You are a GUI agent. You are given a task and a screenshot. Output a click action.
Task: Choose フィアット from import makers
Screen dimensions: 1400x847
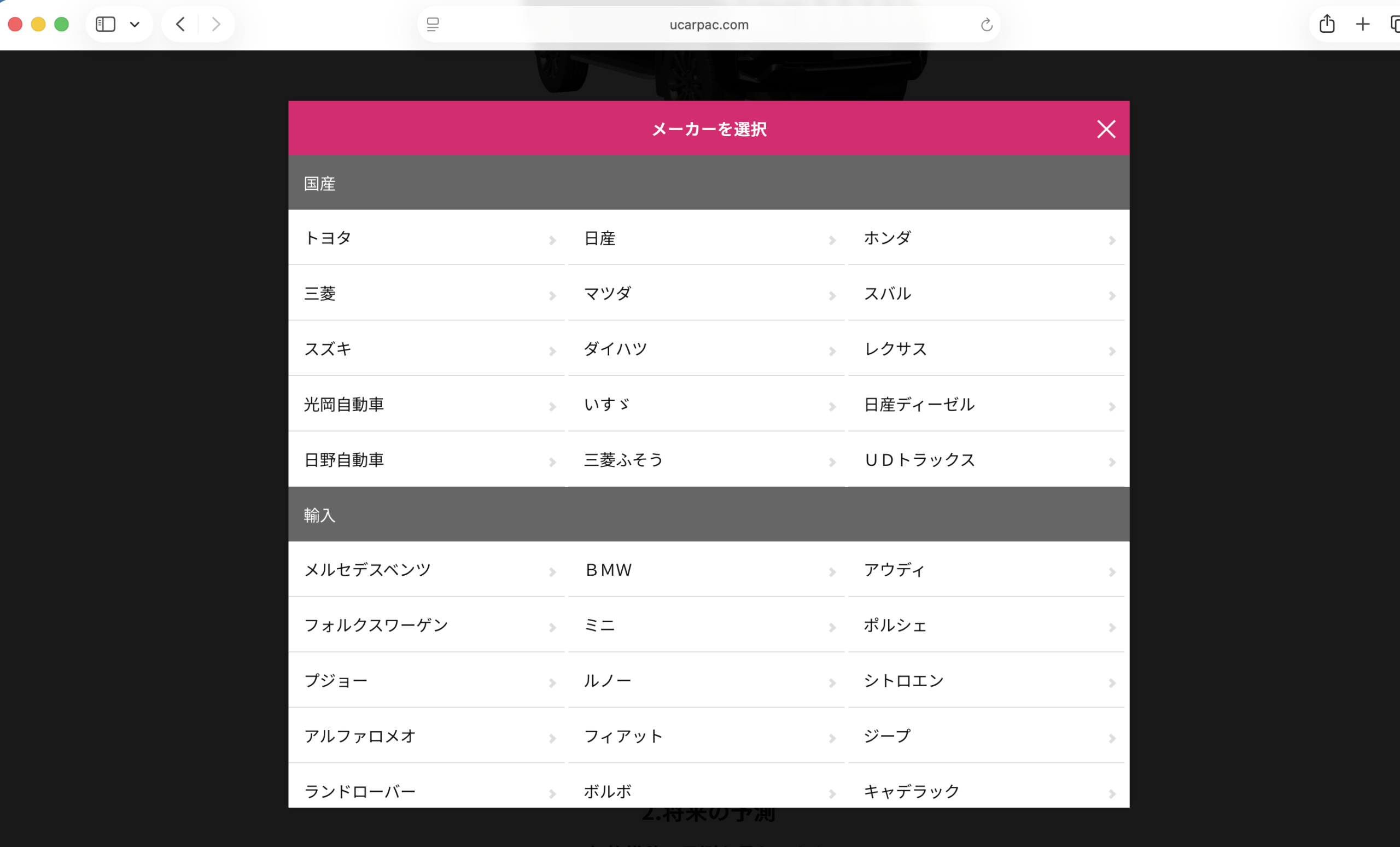coord(706,736)
